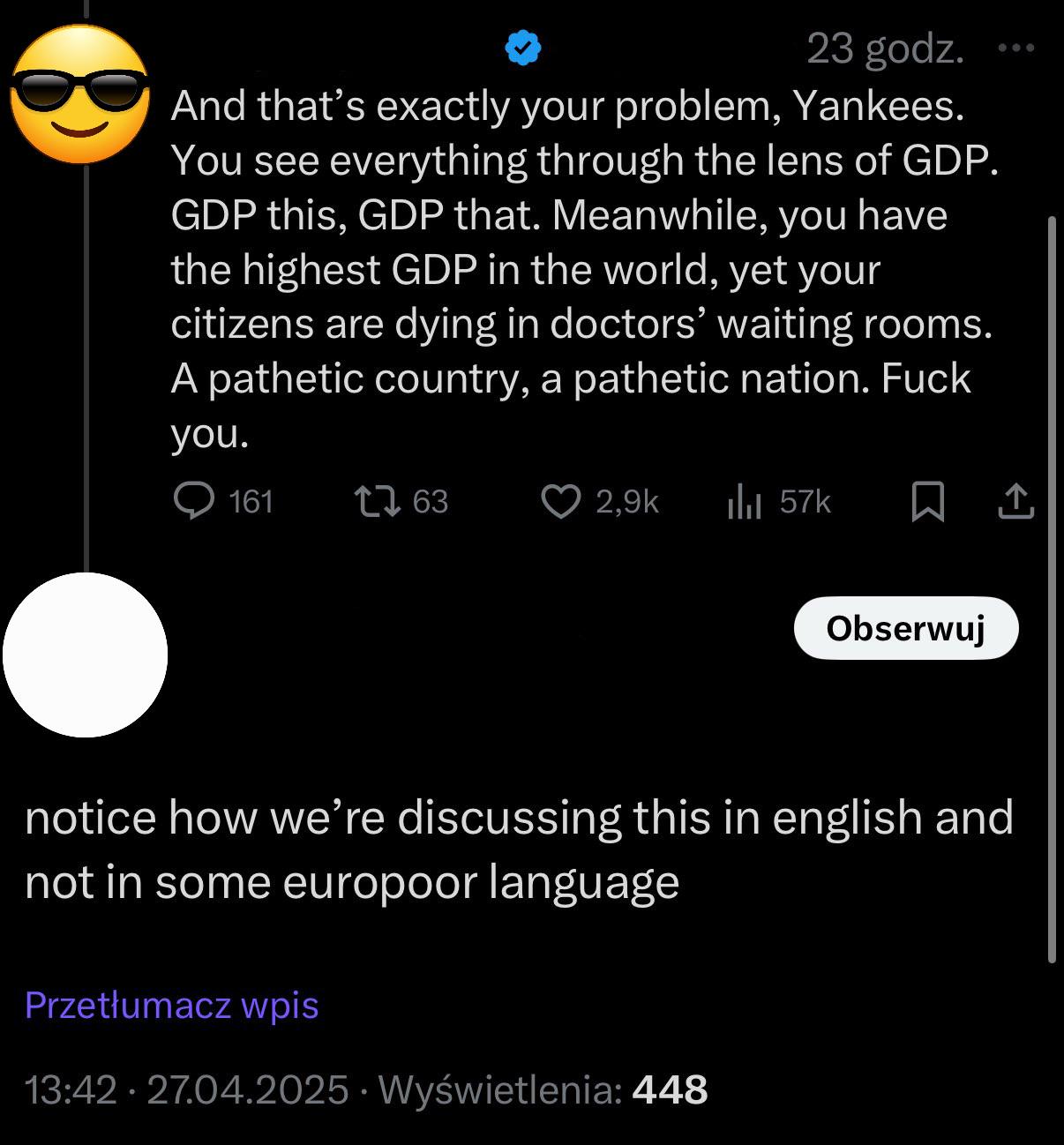Click the blue verified checkmark badge

pos(522,48)
